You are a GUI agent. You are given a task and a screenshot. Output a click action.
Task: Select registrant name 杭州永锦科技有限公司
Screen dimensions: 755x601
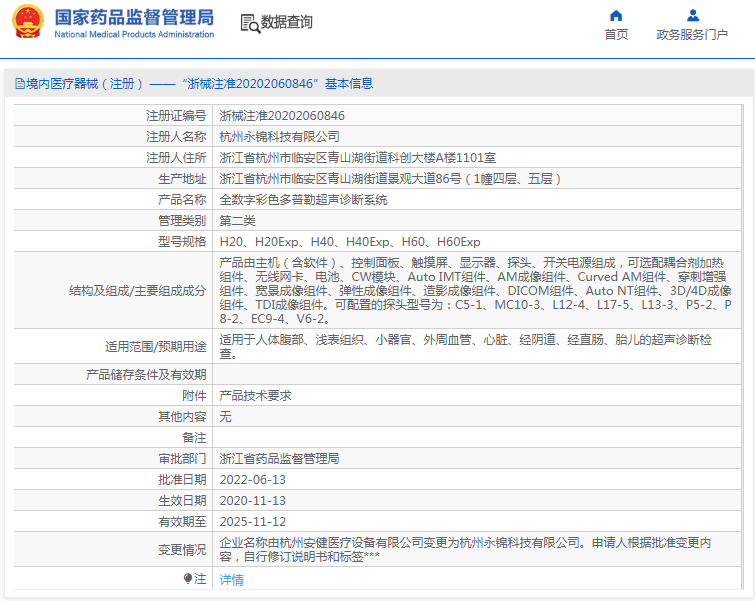pyautogui.click(x=279, y=137)
